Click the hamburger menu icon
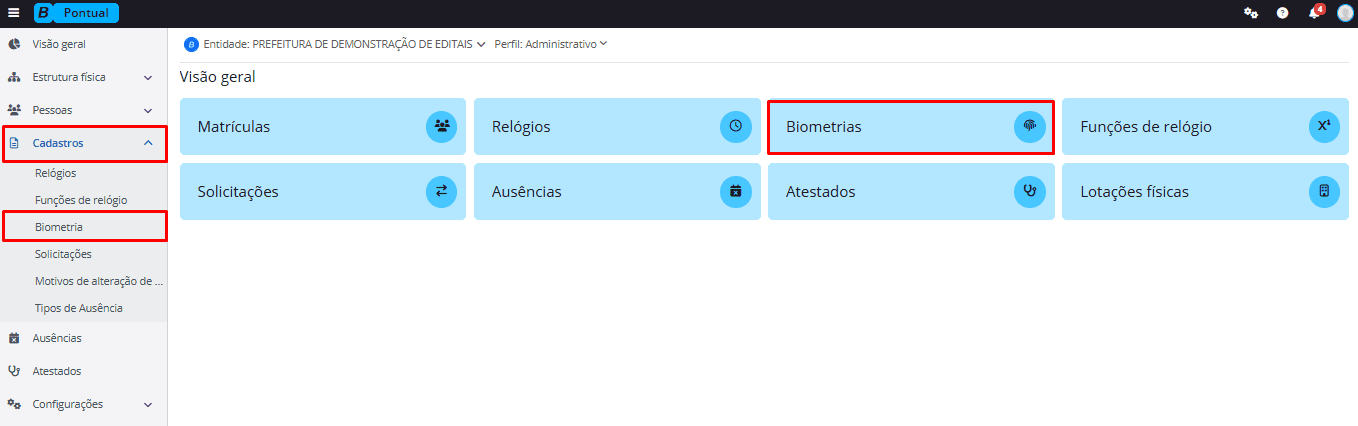The width and height of the screenshot is (1358, 426). pyautogui.click(x=14, y=13)
